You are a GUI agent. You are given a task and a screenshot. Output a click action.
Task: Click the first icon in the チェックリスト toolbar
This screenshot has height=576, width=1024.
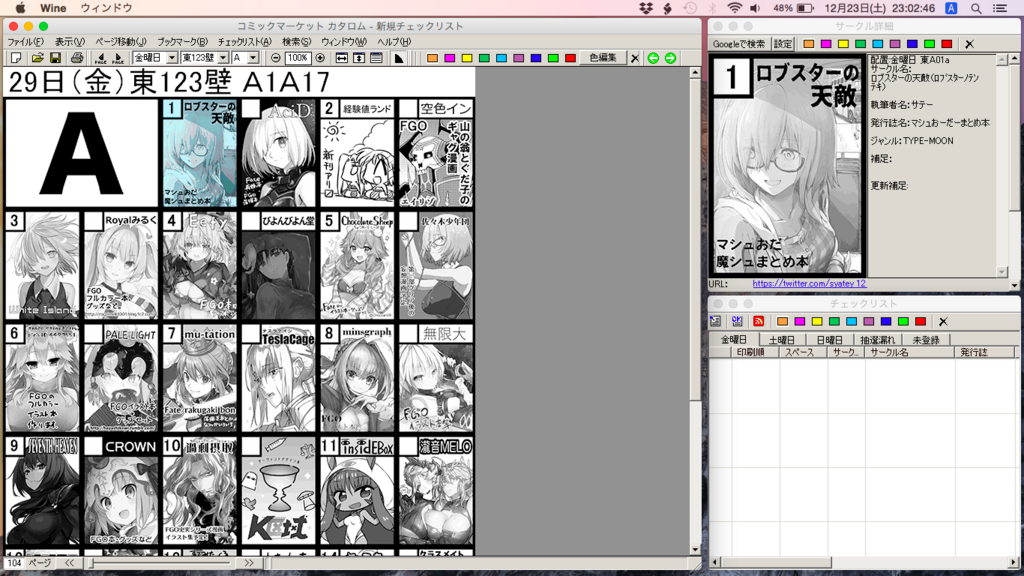point(716,321)
